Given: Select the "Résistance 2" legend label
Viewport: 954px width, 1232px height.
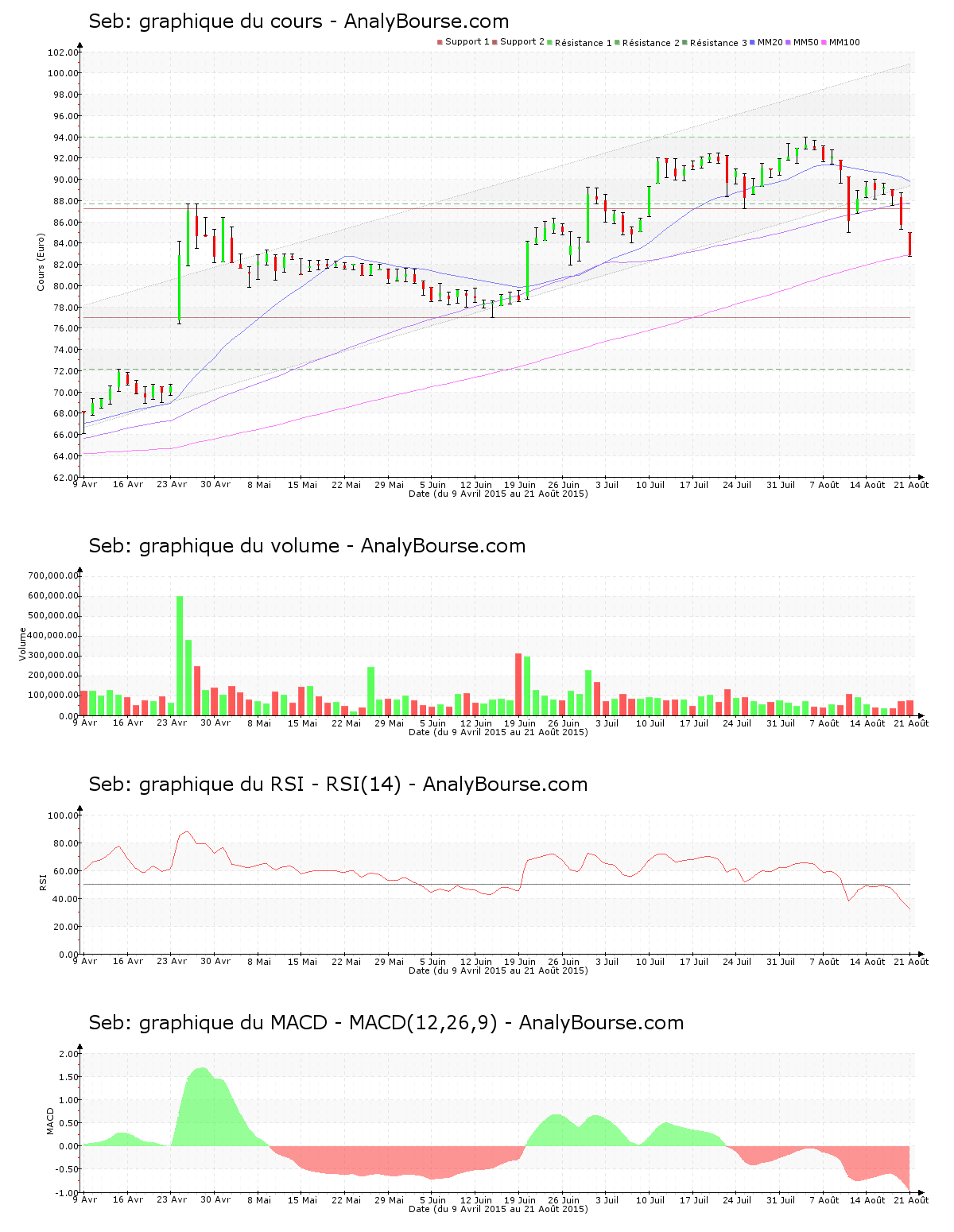Looking at the screenshot, I should point(651,43).
